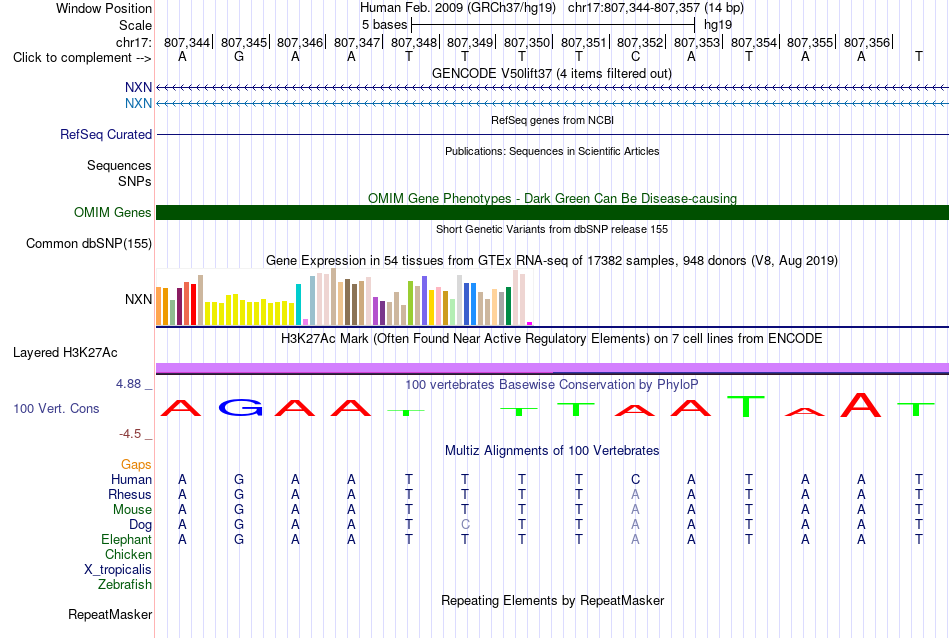Click the grey C base in the Dog alignment row
Viewport: 950px width, 638px height.
click(465, 525)
